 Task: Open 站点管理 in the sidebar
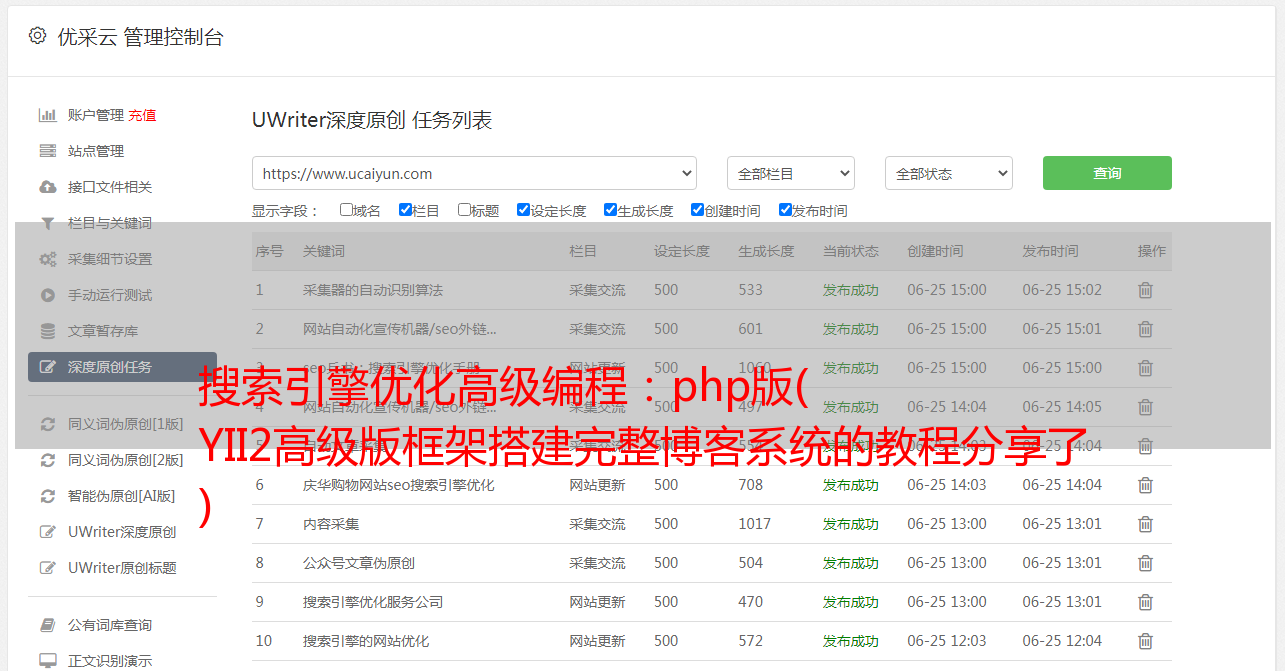(x=96, y=151)
